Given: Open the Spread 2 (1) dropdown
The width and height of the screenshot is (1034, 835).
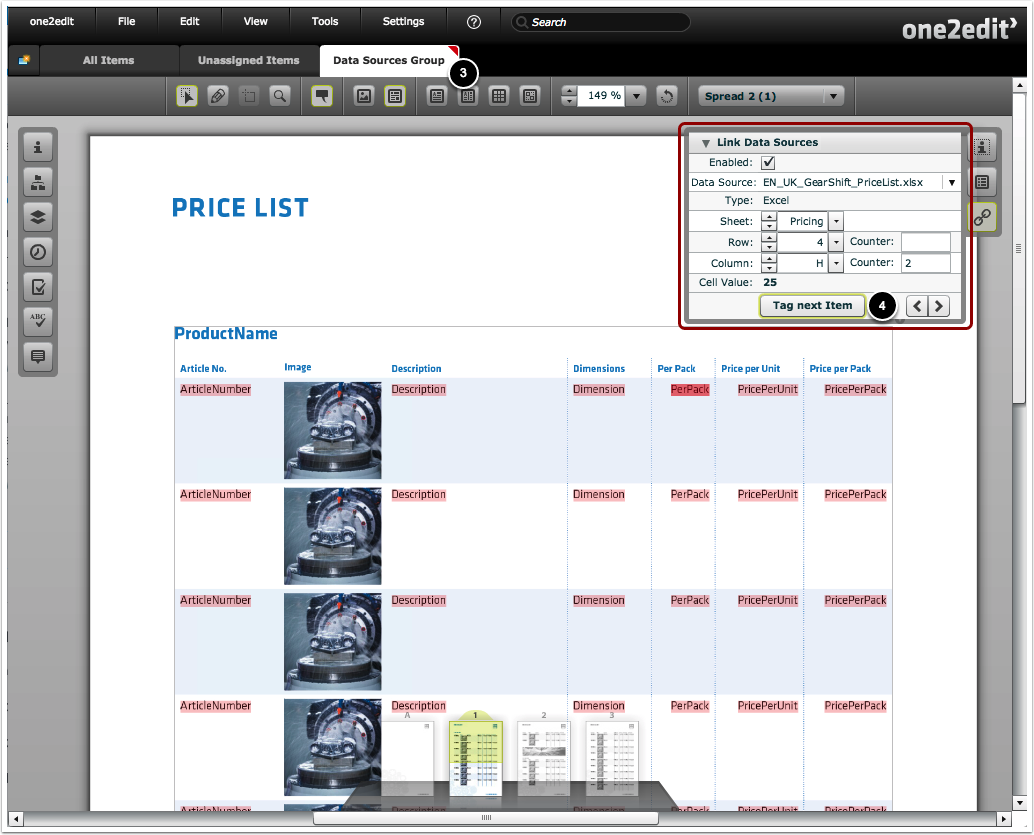Looking at the screenshot, I should click(x=771, y=96).
